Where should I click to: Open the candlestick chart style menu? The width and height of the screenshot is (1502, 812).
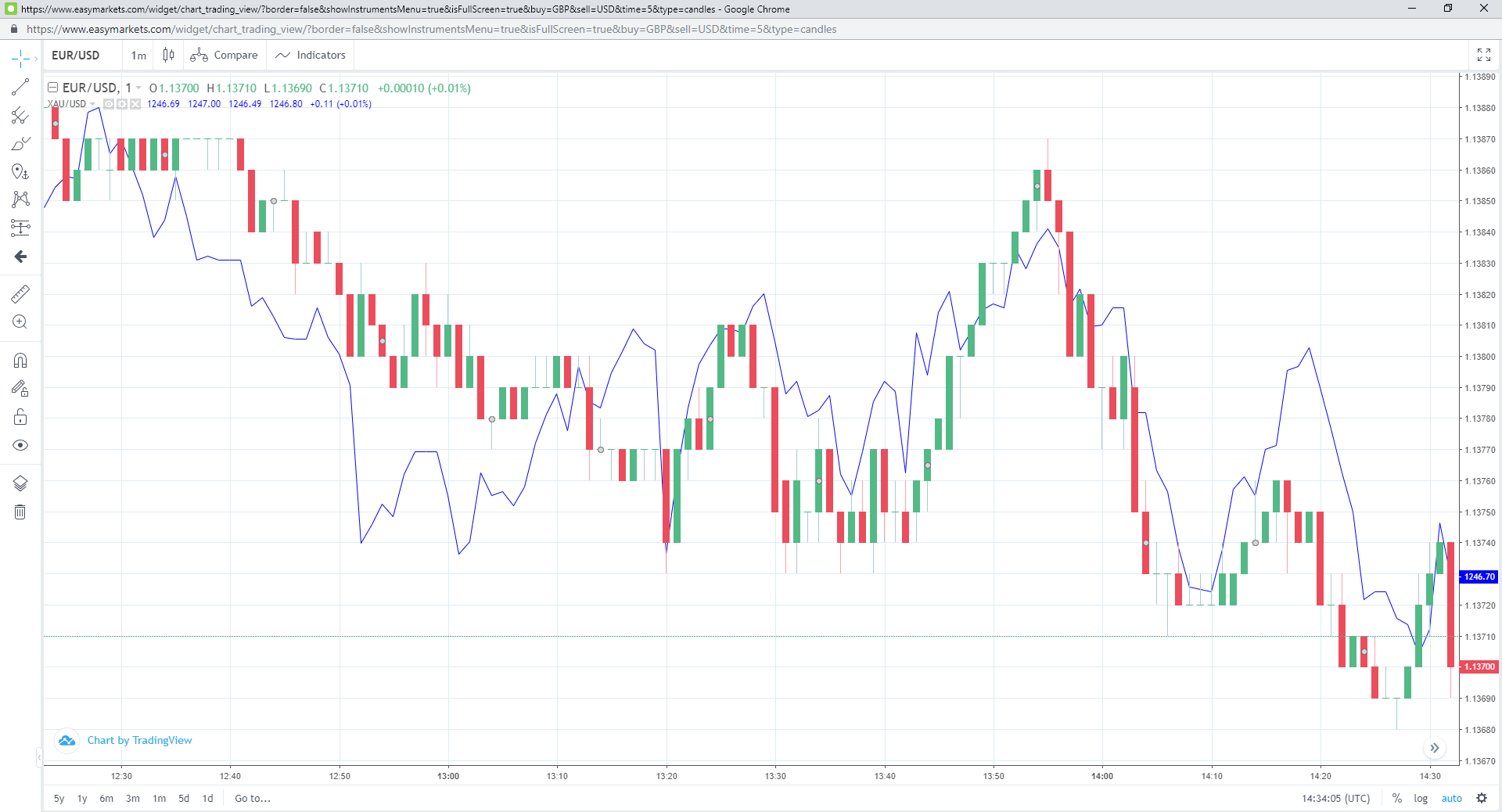point(168,55)
